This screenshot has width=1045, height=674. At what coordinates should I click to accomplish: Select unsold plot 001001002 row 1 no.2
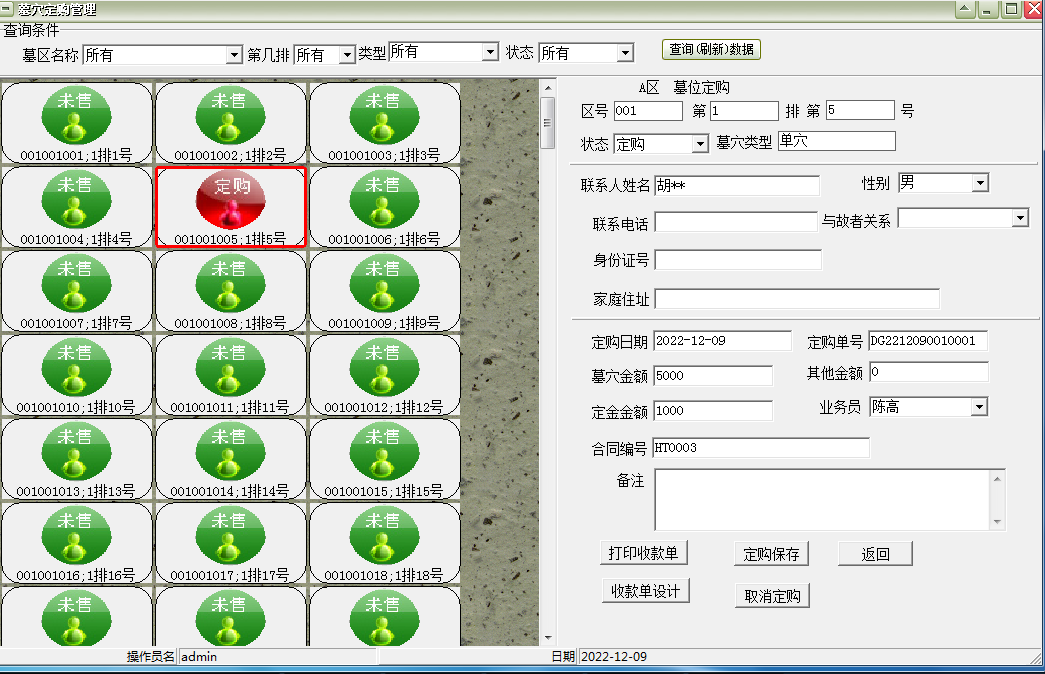(231, 123)
